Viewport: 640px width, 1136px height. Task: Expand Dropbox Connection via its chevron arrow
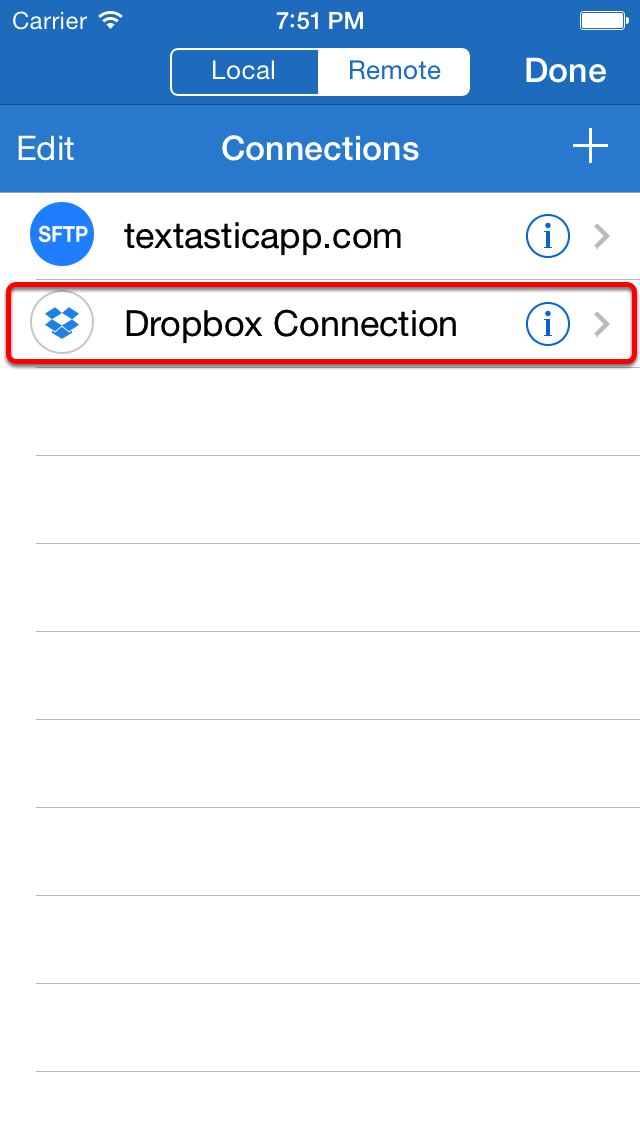click(x=602, y=325)
